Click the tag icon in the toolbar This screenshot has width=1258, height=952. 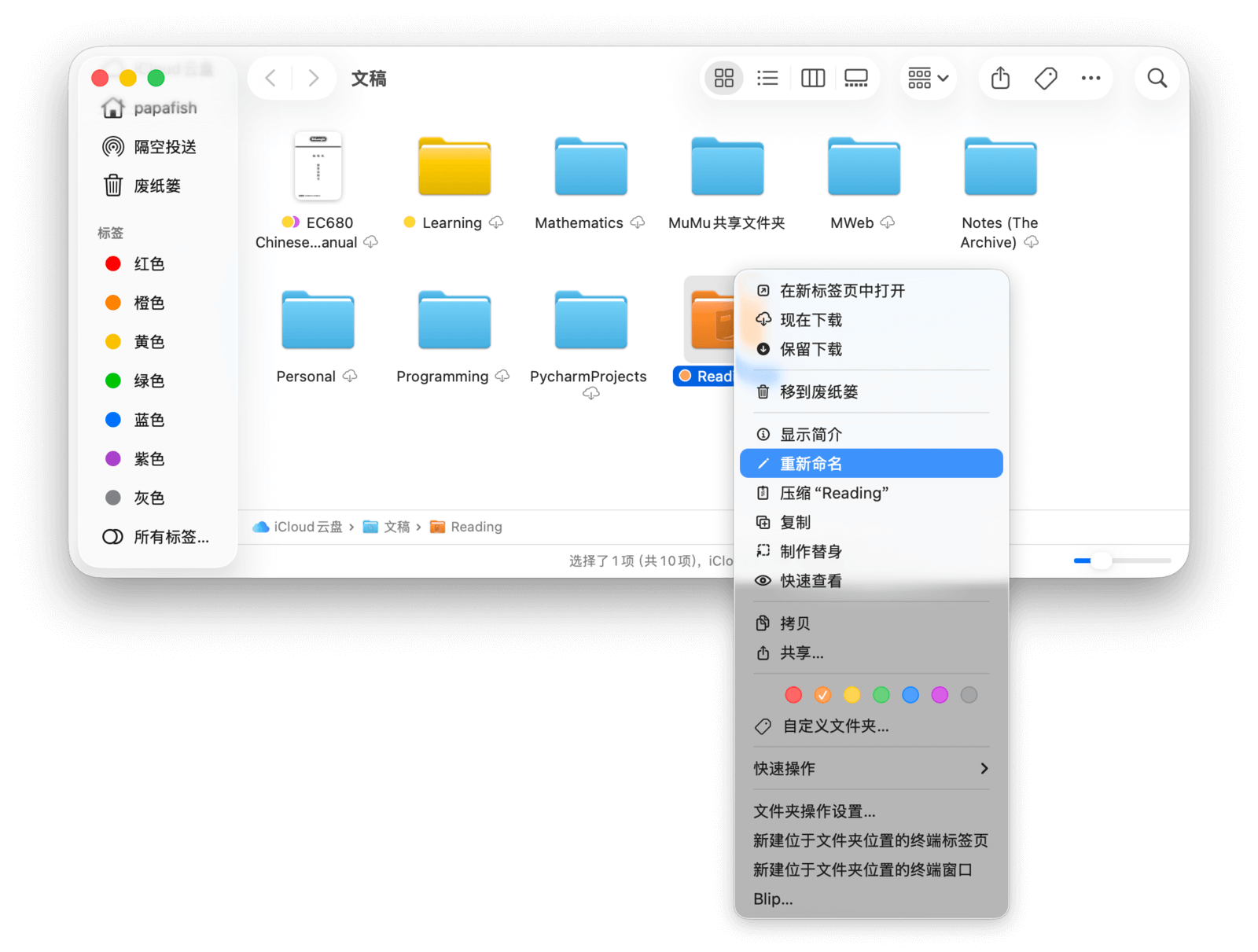1046,78
